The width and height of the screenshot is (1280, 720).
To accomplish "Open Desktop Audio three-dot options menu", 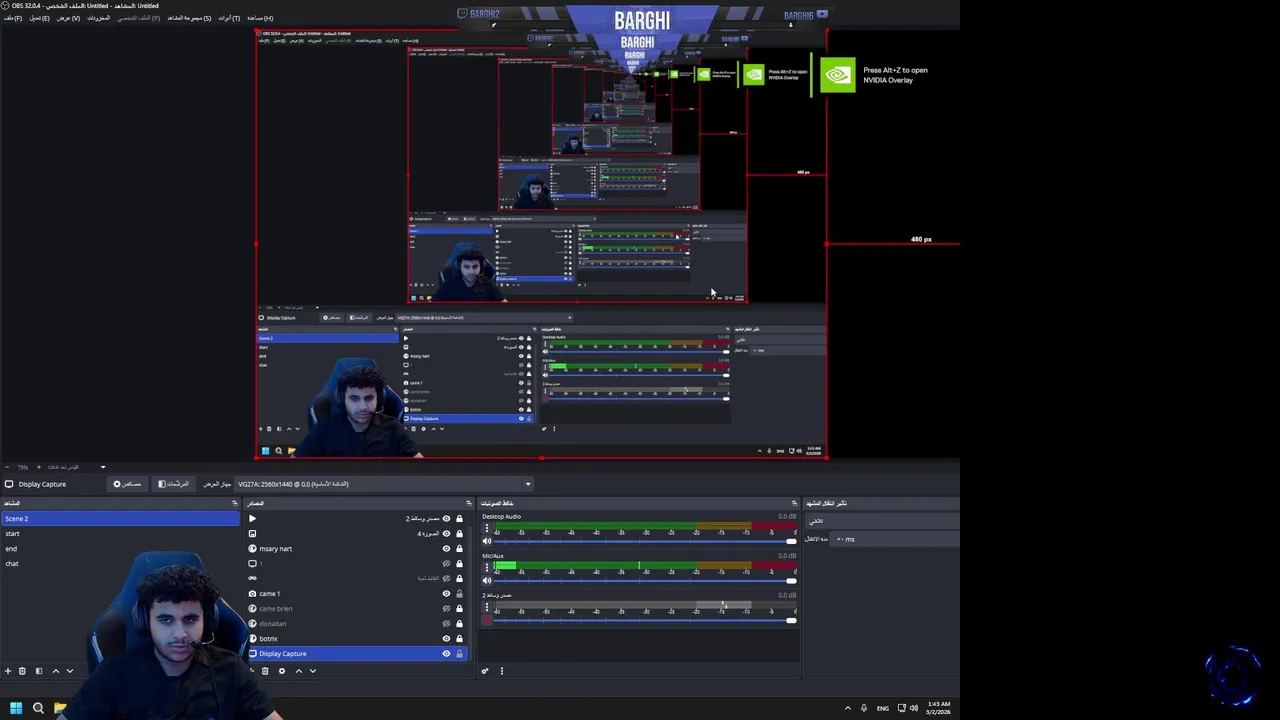I will click(487, 529).
